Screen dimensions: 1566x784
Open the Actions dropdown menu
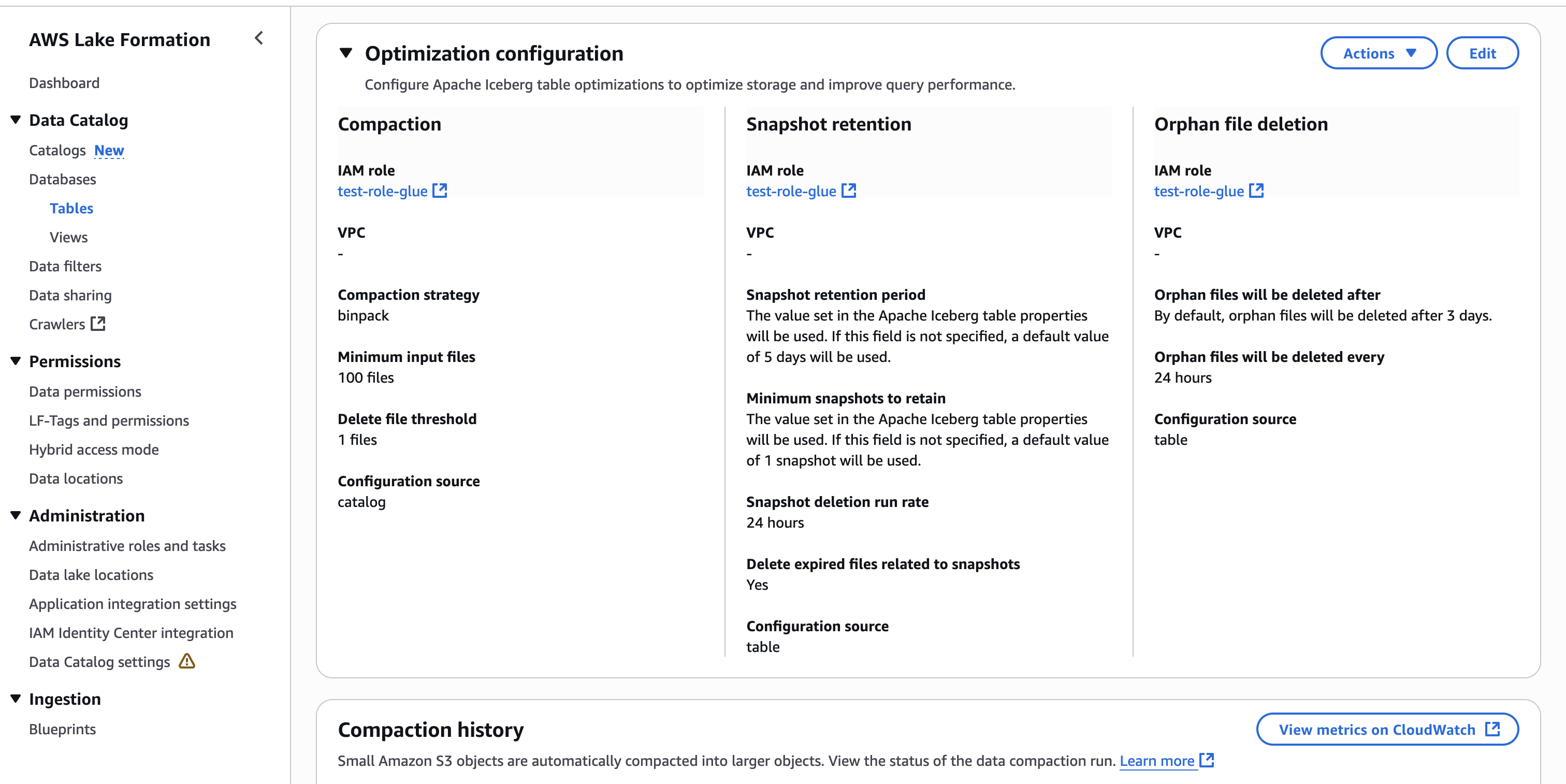pos(1378,53)
